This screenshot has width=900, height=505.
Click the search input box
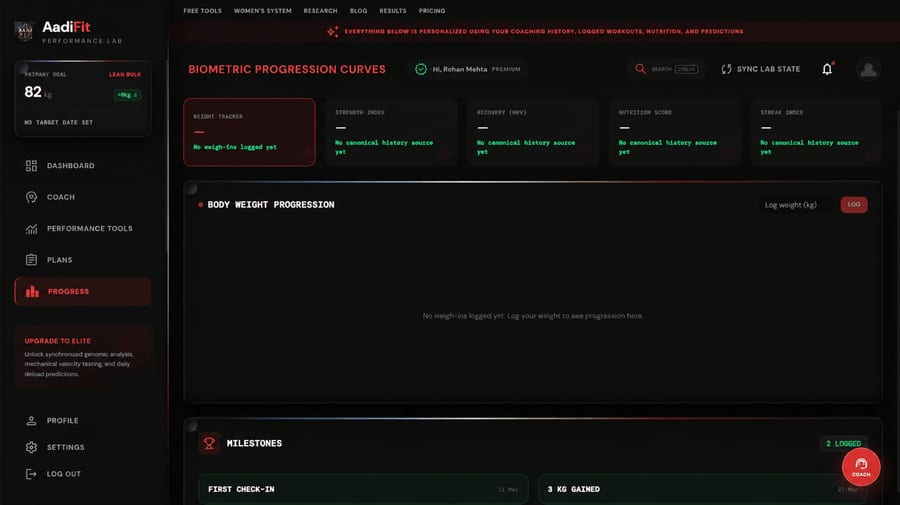coord(666,69)
